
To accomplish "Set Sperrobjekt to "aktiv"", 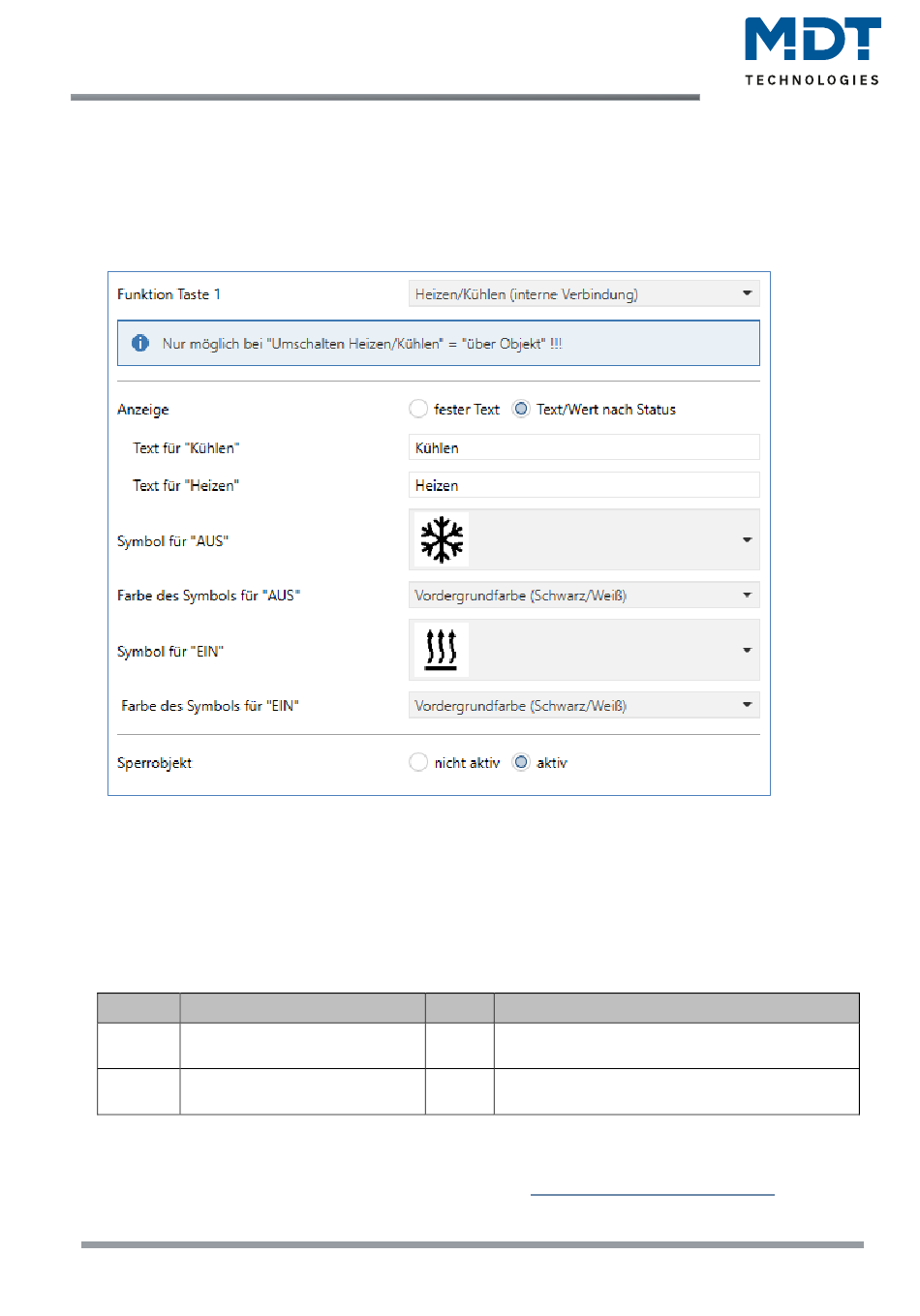I will [521, 763].
